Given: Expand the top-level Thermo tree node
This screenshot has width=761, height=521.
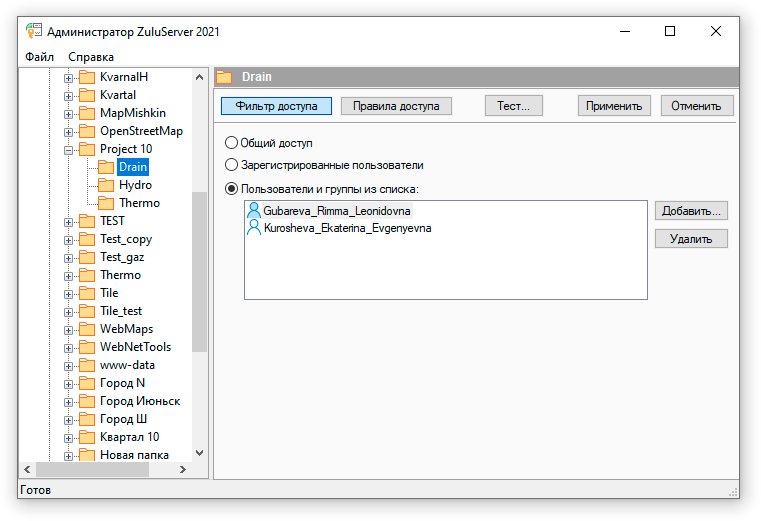Looking at the screenshot, I should tap(68, 276).
